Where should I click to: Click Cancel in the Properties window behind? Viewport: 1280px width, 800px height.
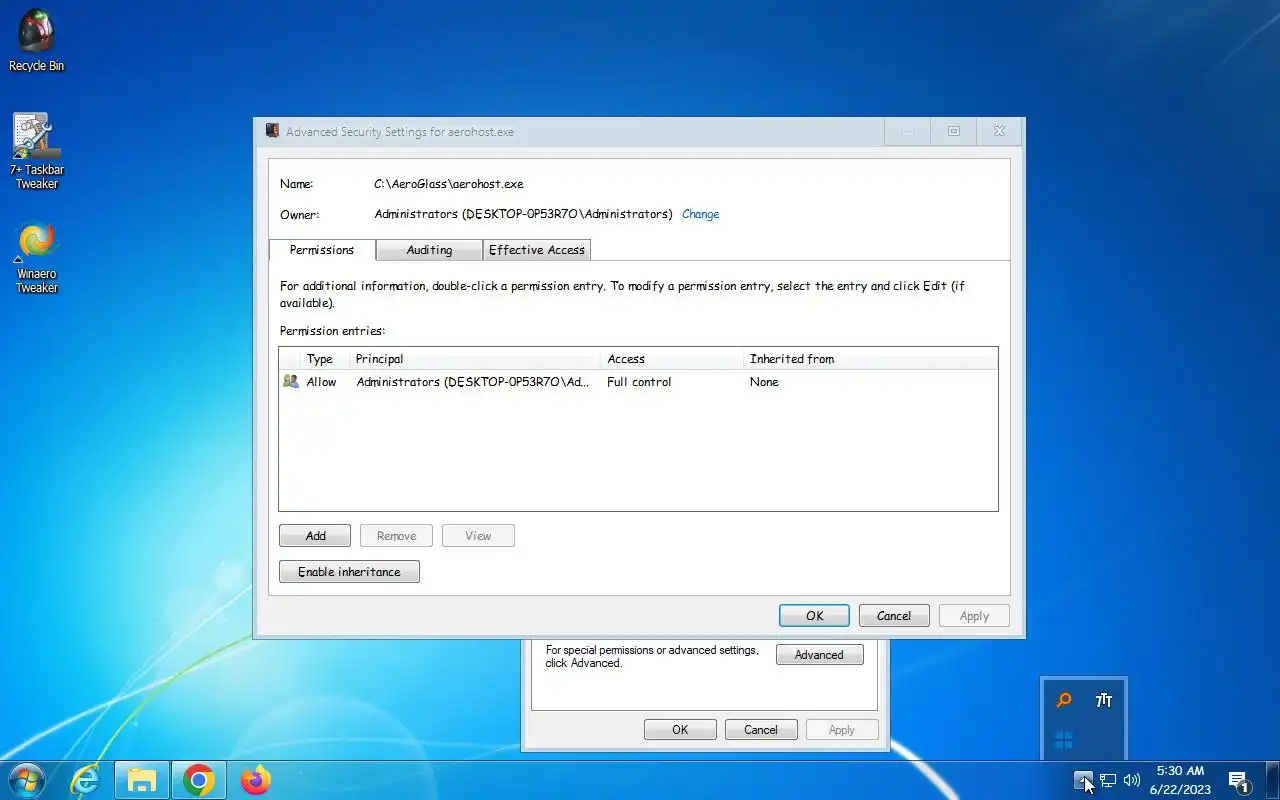point(761,730)
